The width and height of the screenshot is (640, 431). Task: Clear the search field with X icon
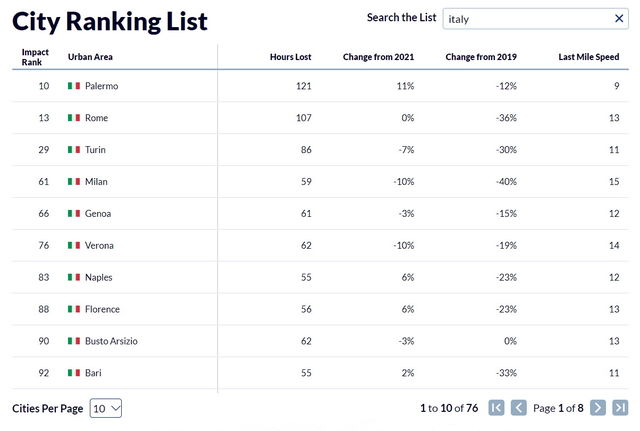(x=619, y=18)
